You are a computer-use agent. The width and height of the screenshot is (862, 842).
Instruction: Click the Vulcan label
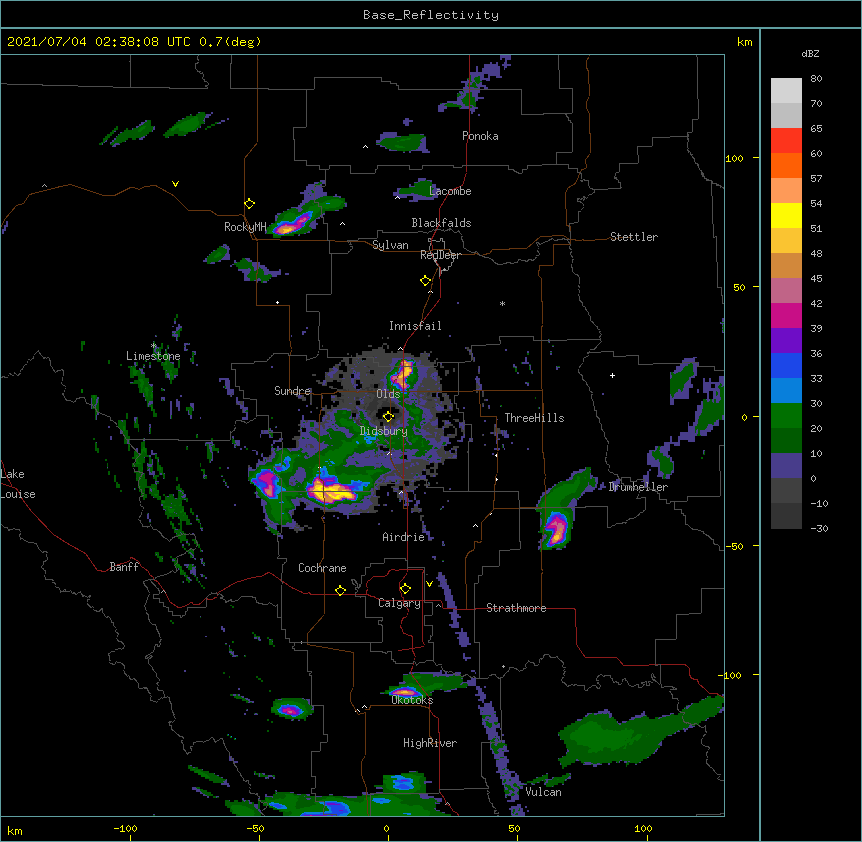coord(543,792)
